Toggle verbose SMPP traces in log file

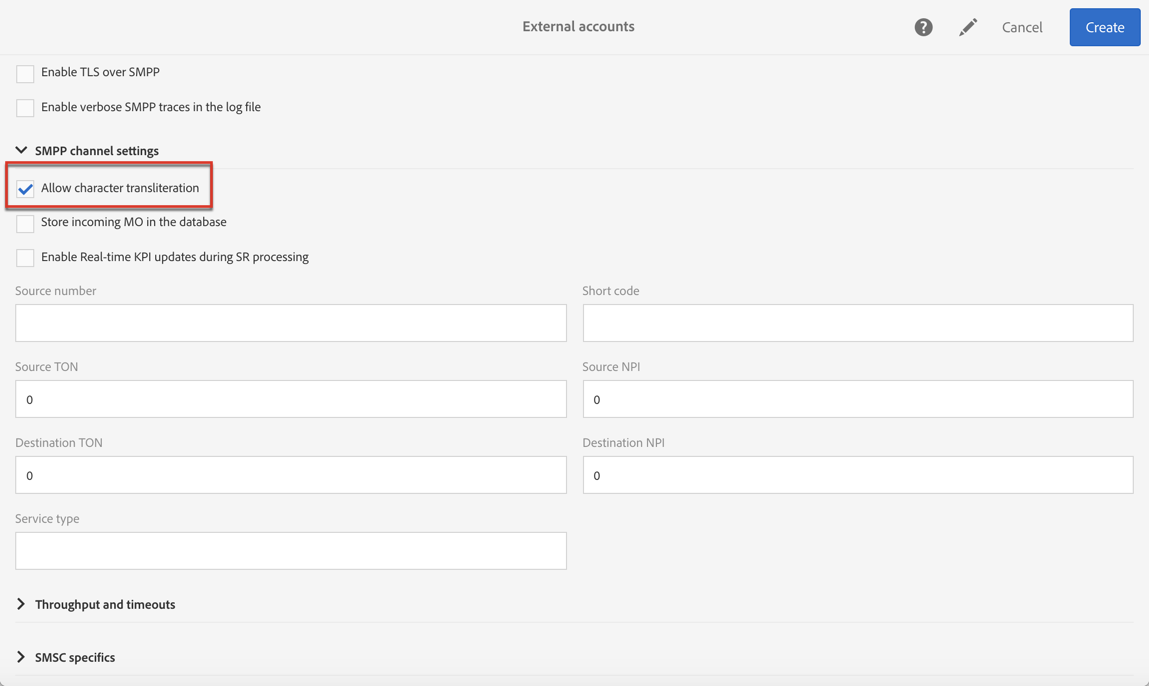[25, 108]
